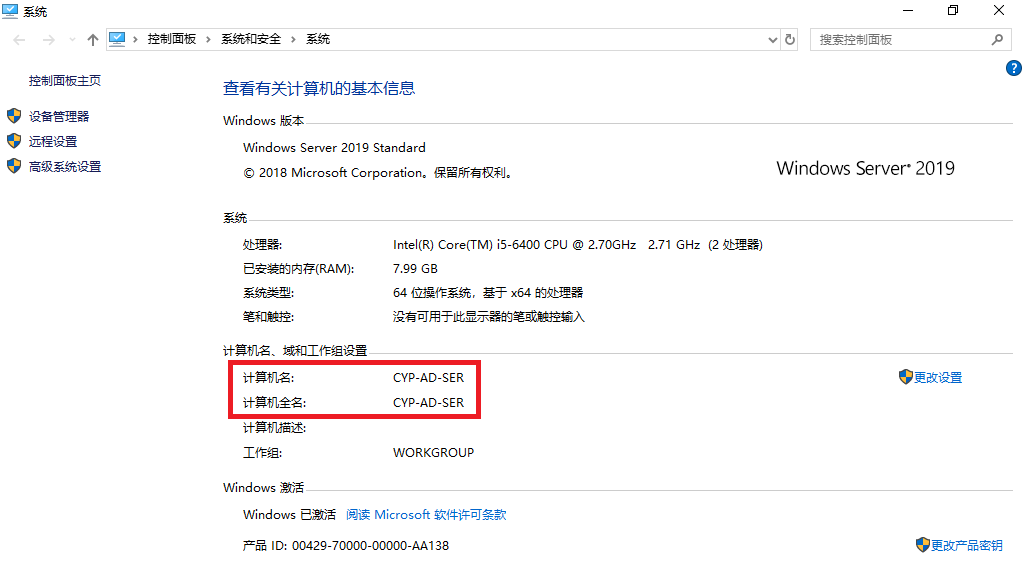The height and width of the screenshot is (569, 1025).
Task: Click shield icon beside 远程设置
Action: click(x=14, y=141)
